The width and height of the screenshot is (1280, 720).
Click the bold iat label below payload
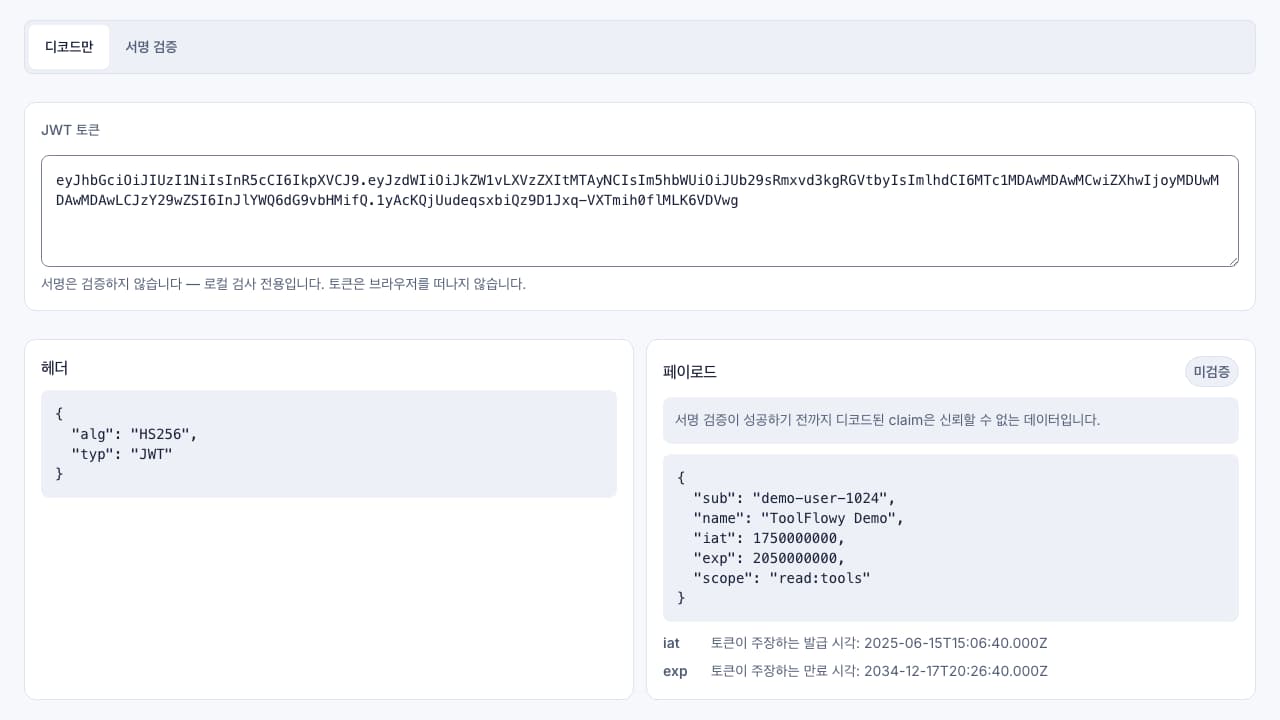click(671, 643)
